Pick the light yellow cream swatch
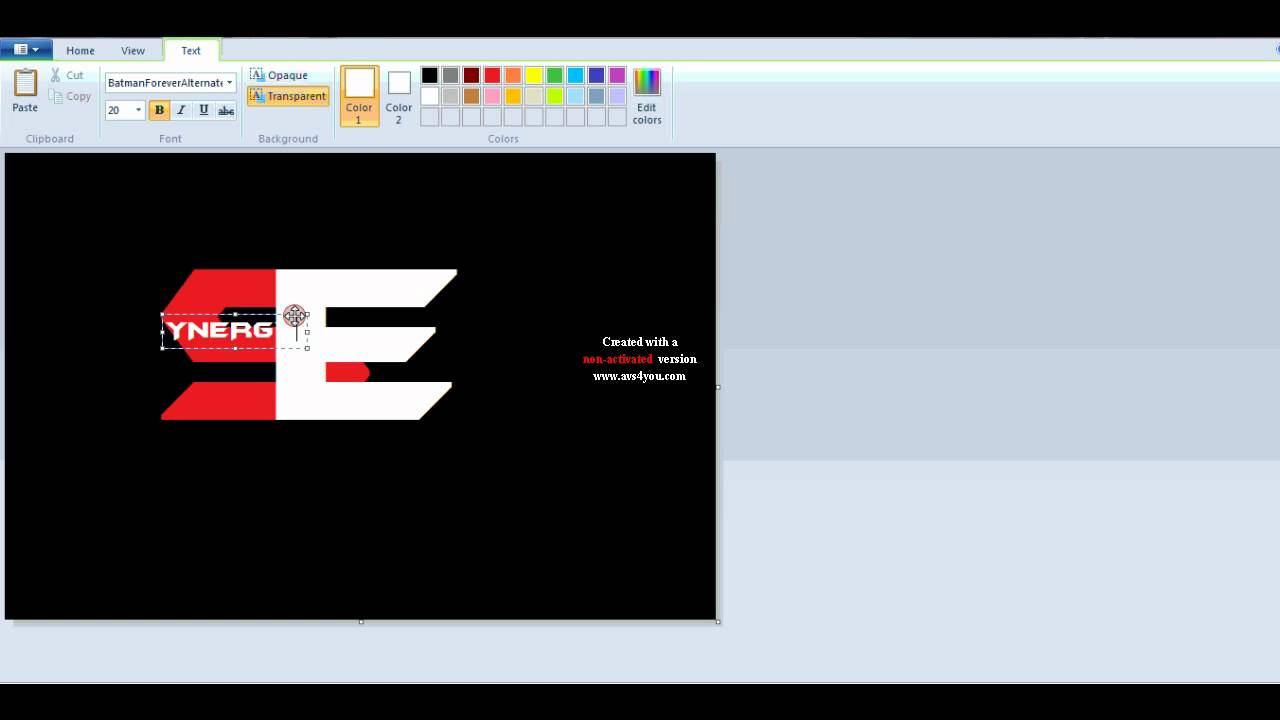Image resolution: width=1280 pixels, height=720 pixels. (x=534, y=96)
